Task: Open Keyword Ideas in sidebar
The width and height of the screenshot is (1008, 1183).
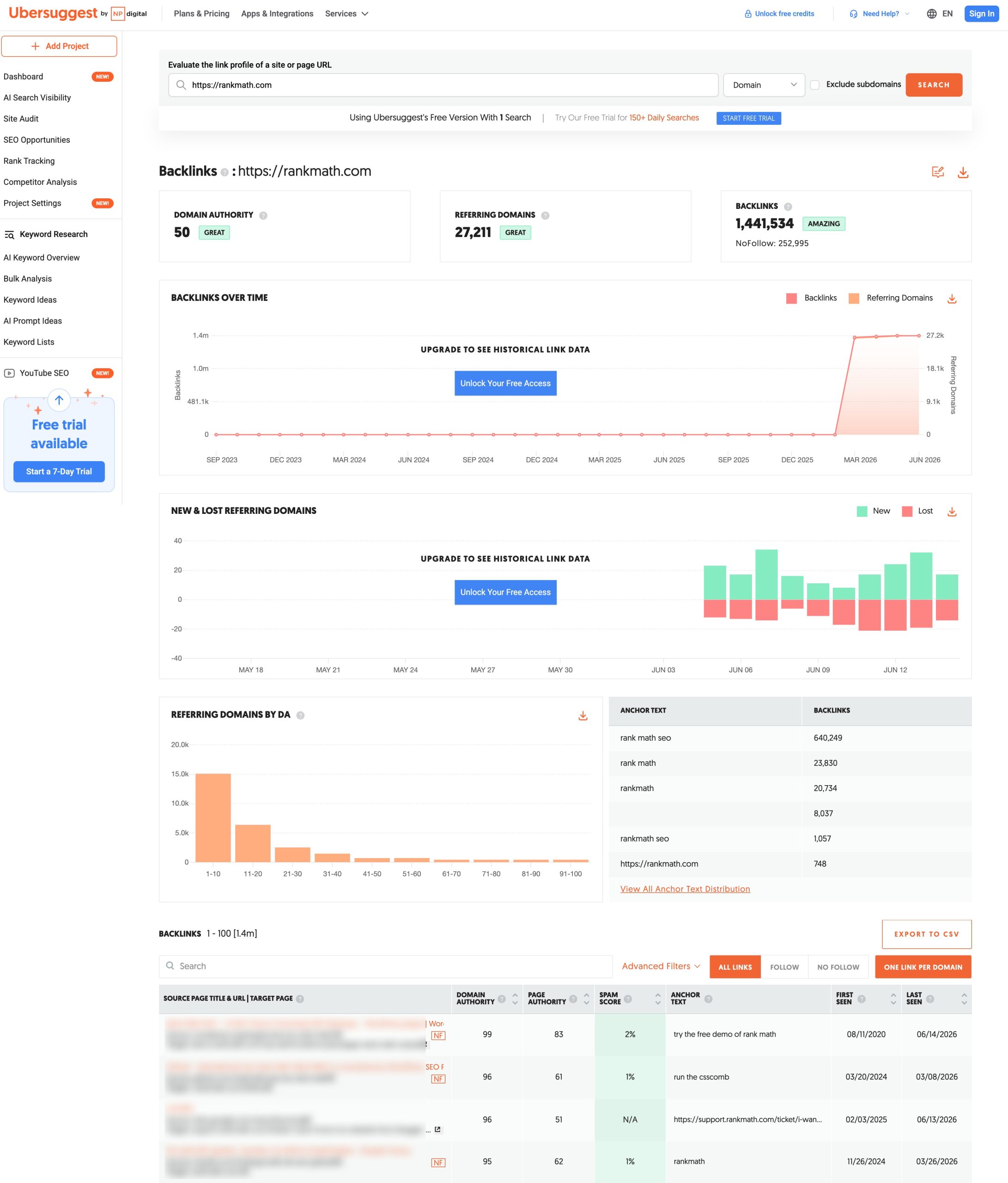Action: [x=30, y=300]
